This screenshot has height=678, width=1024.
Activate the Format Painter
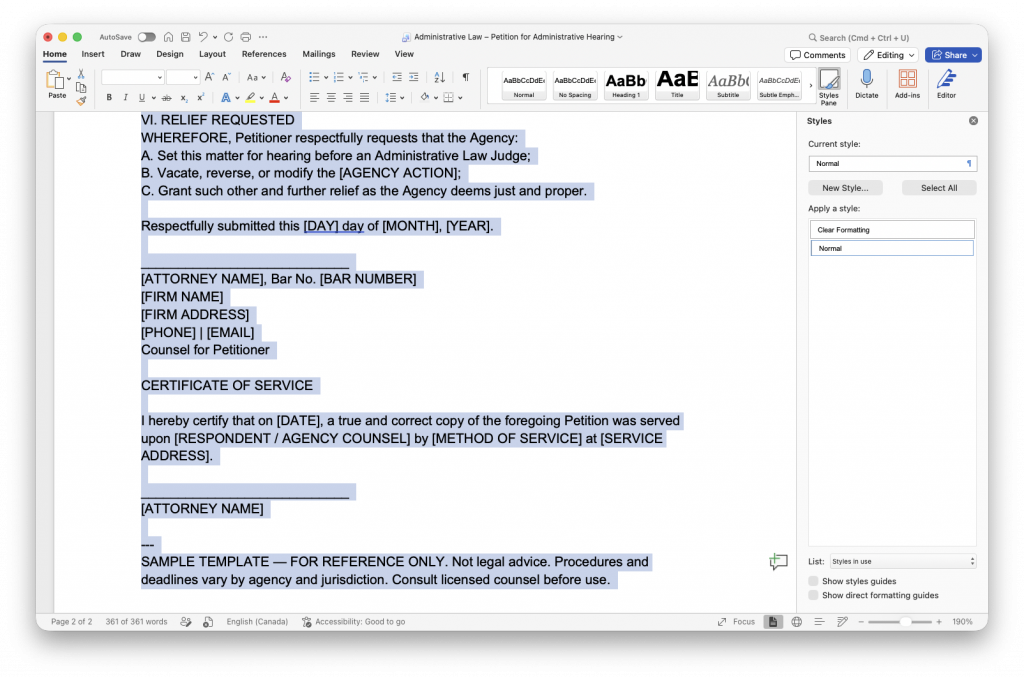81,101
